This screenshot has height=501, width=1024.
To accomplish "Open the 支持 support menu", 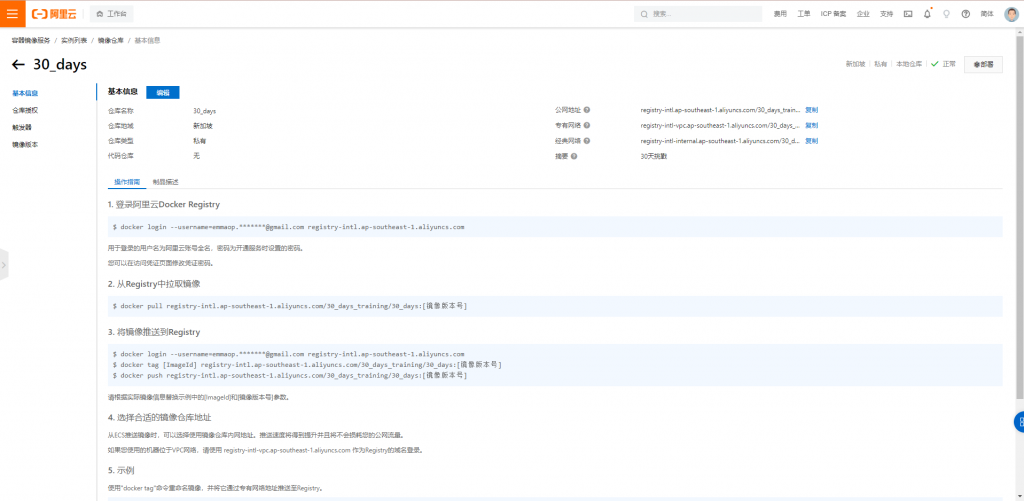I will tap(886, 14).
